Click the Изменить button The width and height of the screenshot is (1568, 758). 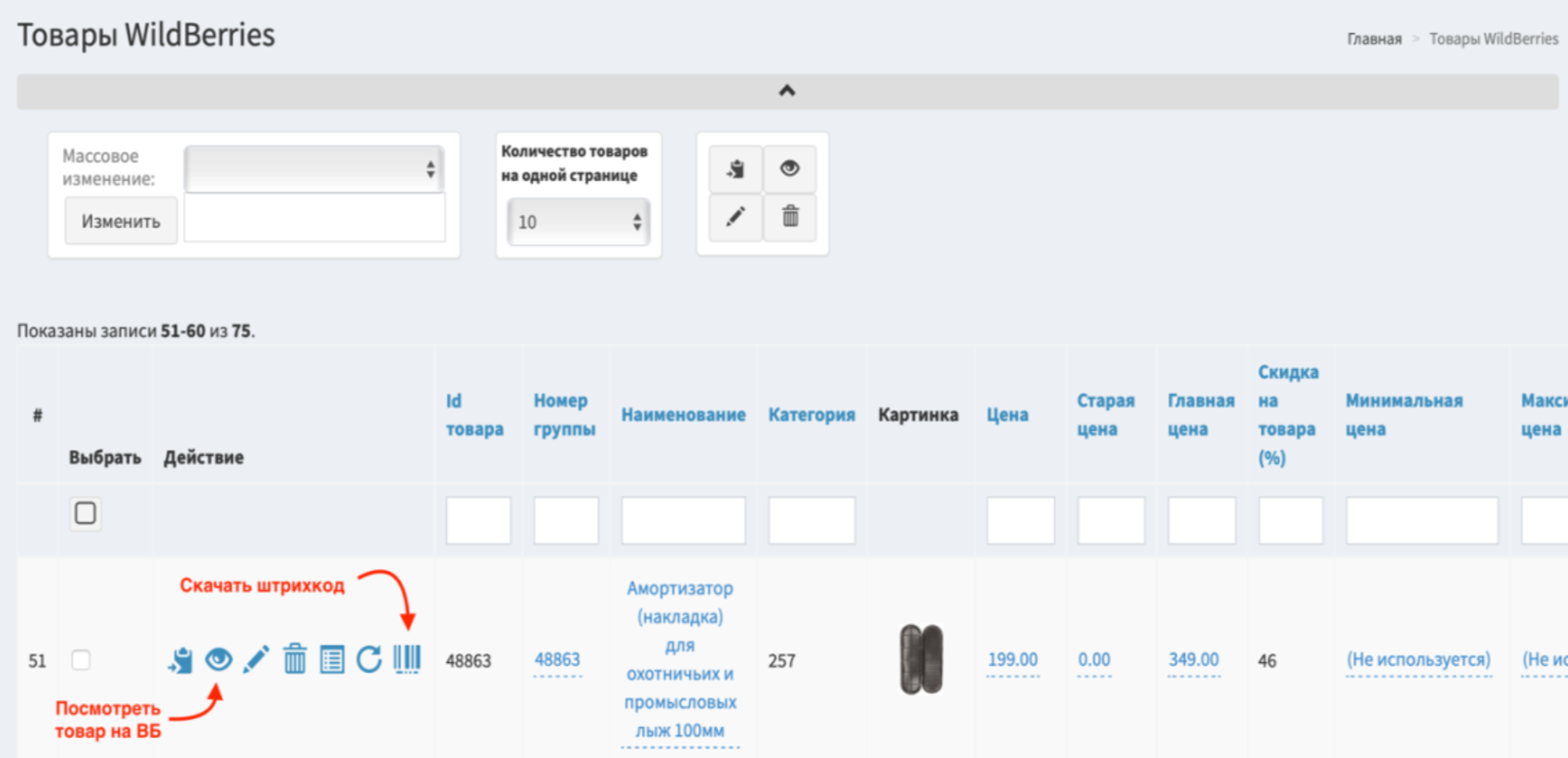pyautogui.click(x=121, y=221)
